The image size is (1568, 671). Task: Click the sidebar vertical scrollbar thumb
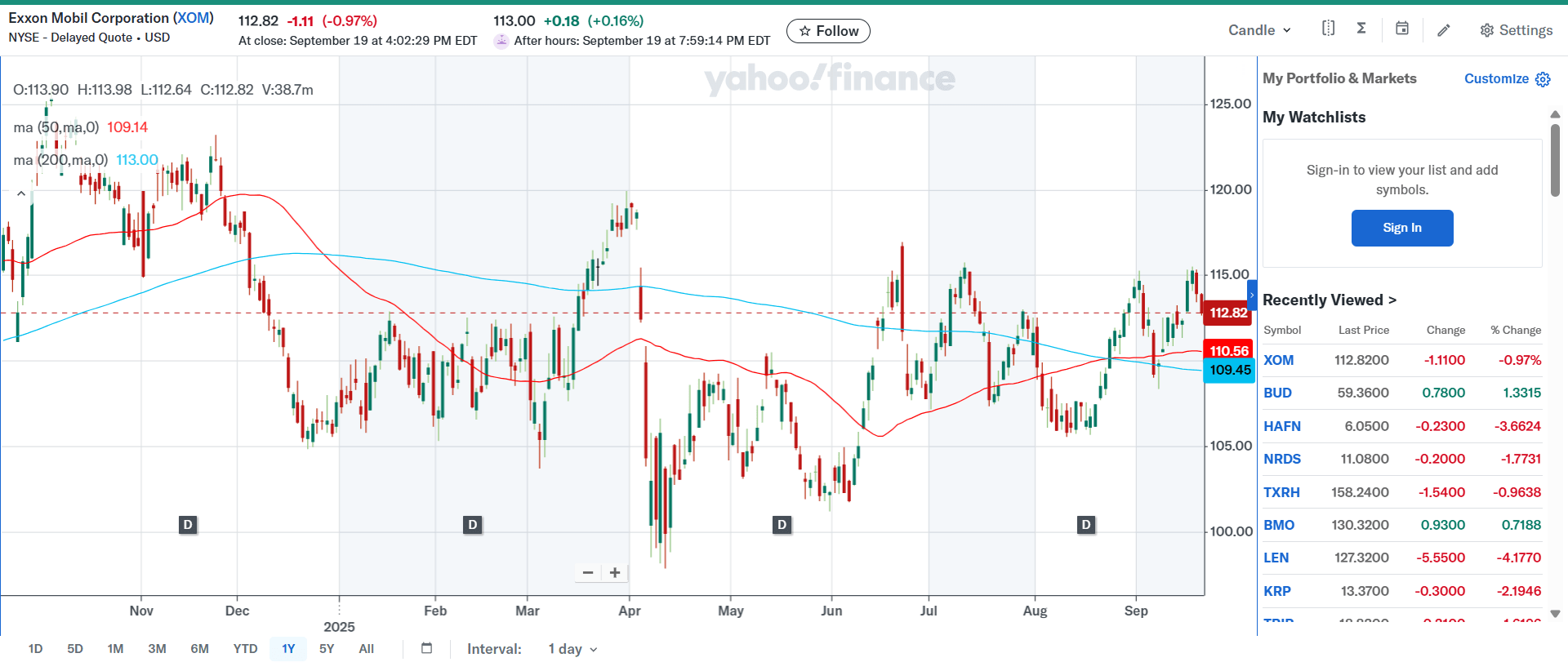pyautogui.click(x=1555, y=160)
